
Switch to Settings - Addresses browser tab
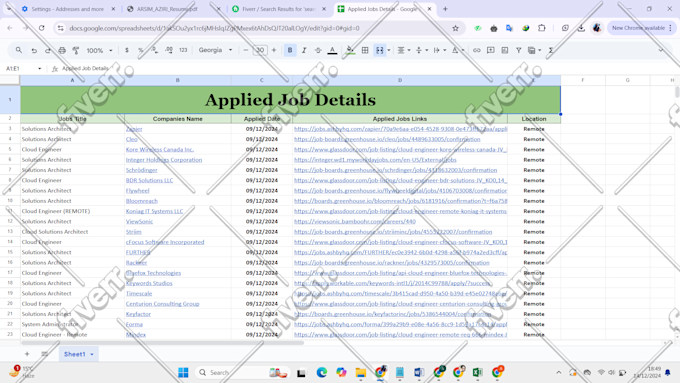tap(68, 9)
